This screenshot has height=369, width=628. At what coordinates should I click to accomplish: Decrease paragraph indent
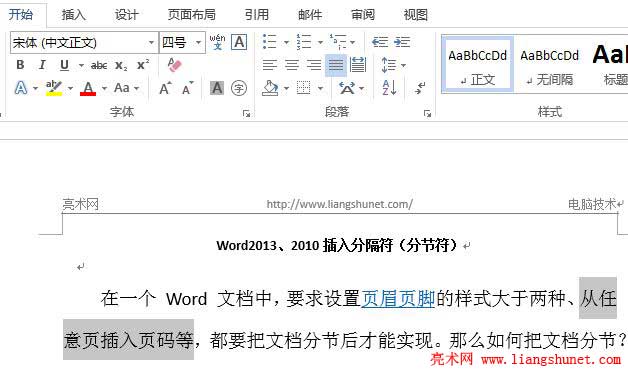pos(380,42)
